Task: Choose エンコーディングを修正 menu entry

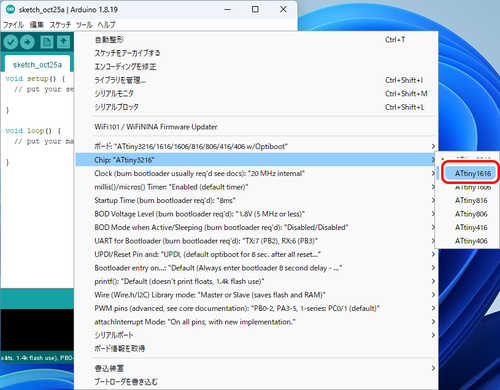Action: (256, 67)
